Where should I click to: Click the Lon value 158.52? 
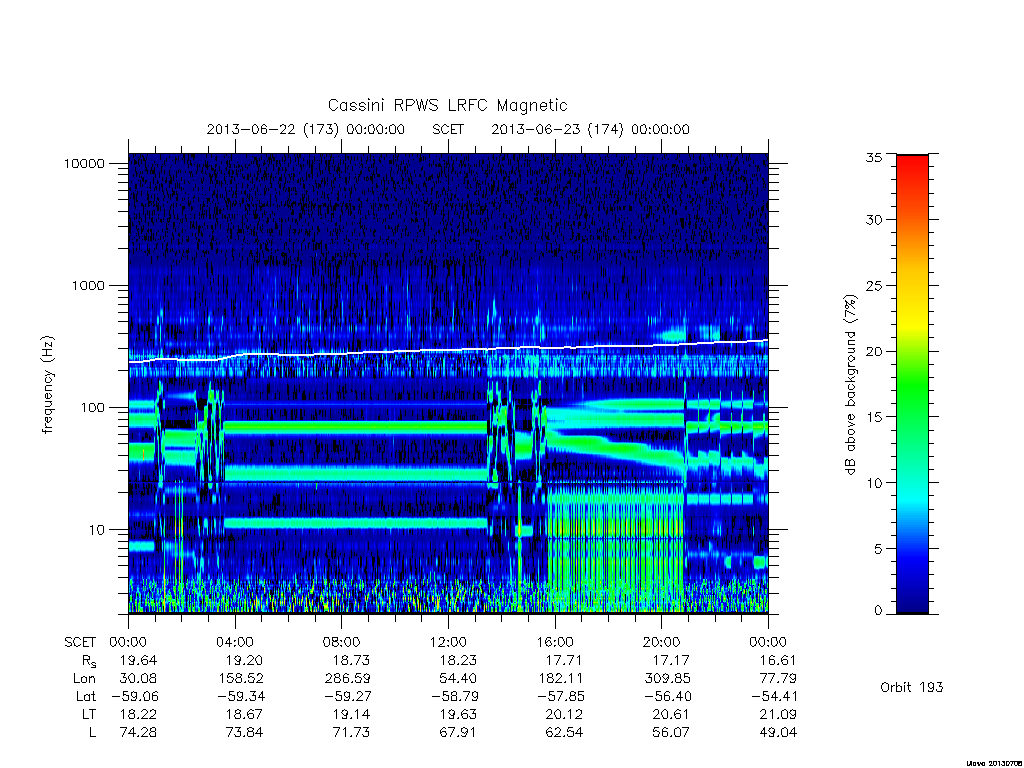pyautogui.click(x=241, y=679)
